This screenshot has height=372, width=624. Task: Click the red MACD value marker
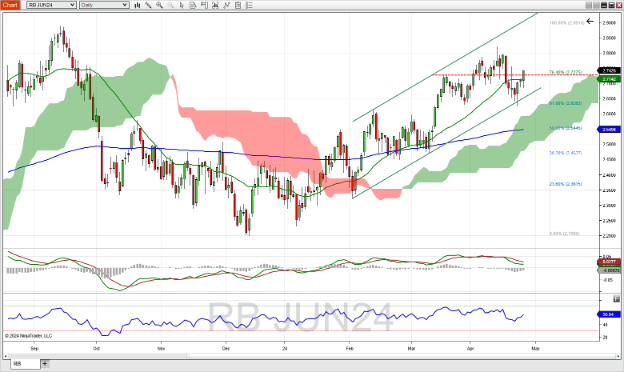(609, 262)
